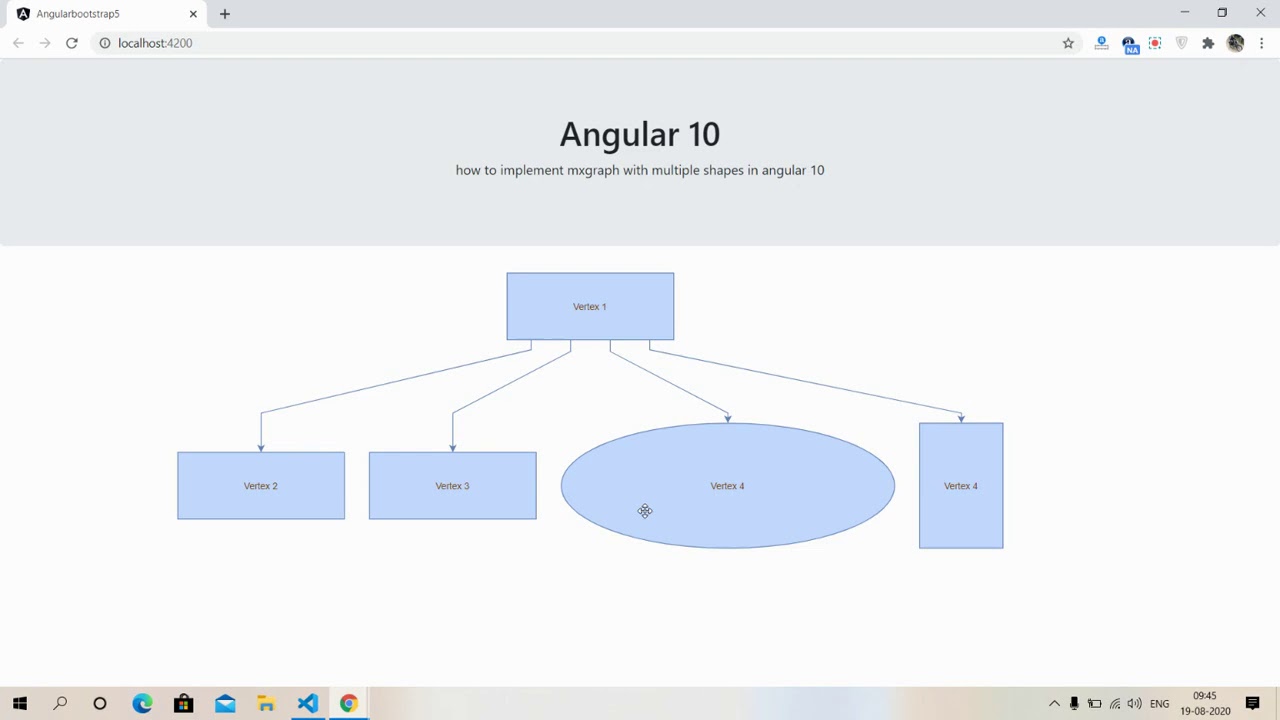This screenshot has height=720, width=1280.
Task: Open File Explorer from taskbar
Action: point(266,703)
